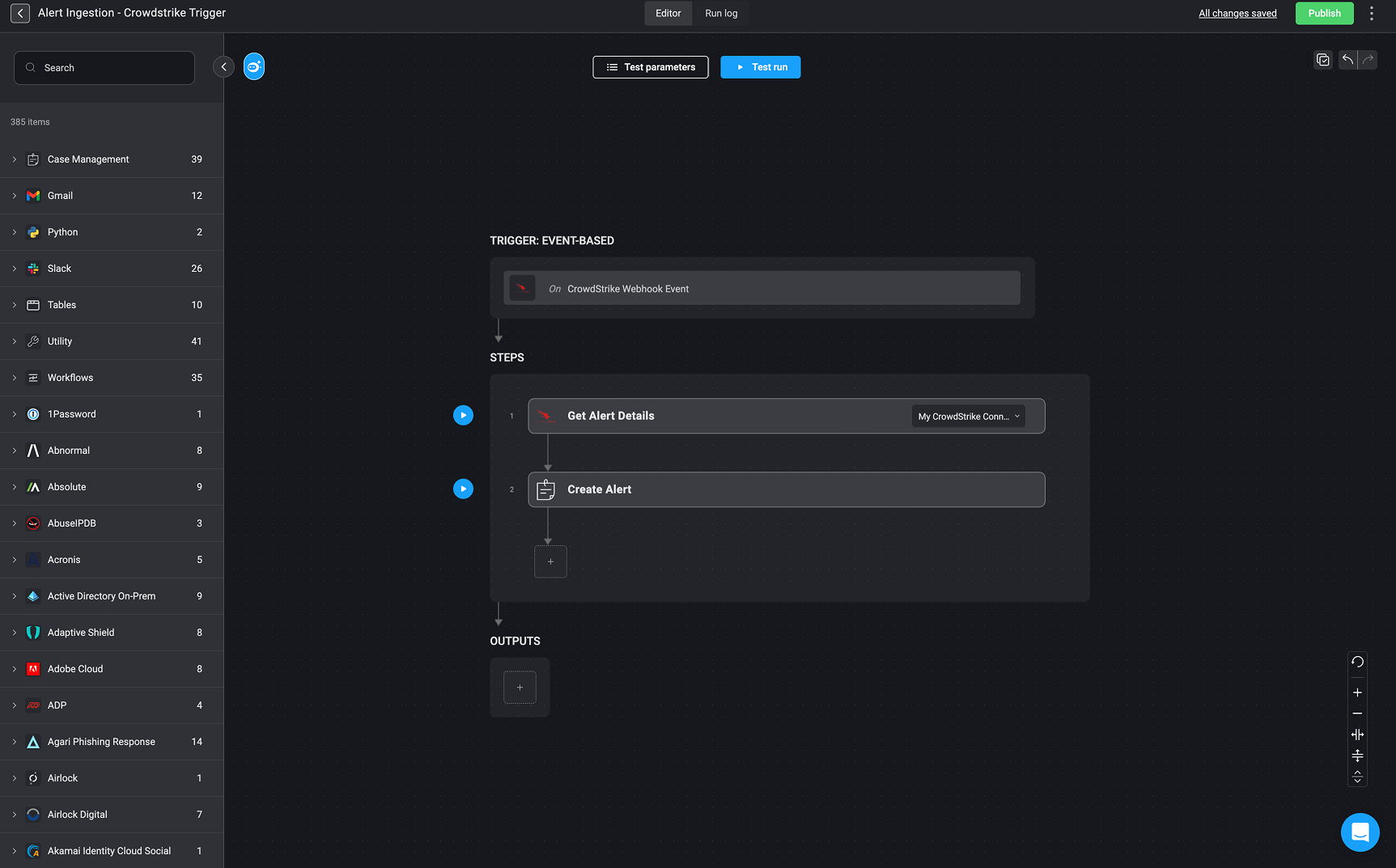Click the copy workflow icon at top right
1396x868 pixels.
tap(1323, 60)
